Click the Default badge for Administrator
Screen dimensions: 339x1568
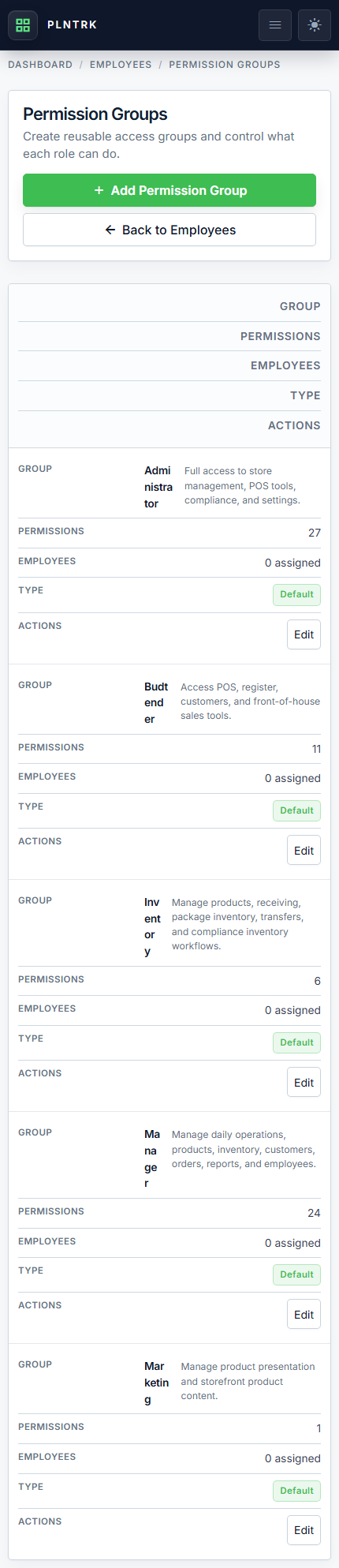coord(296,594)
